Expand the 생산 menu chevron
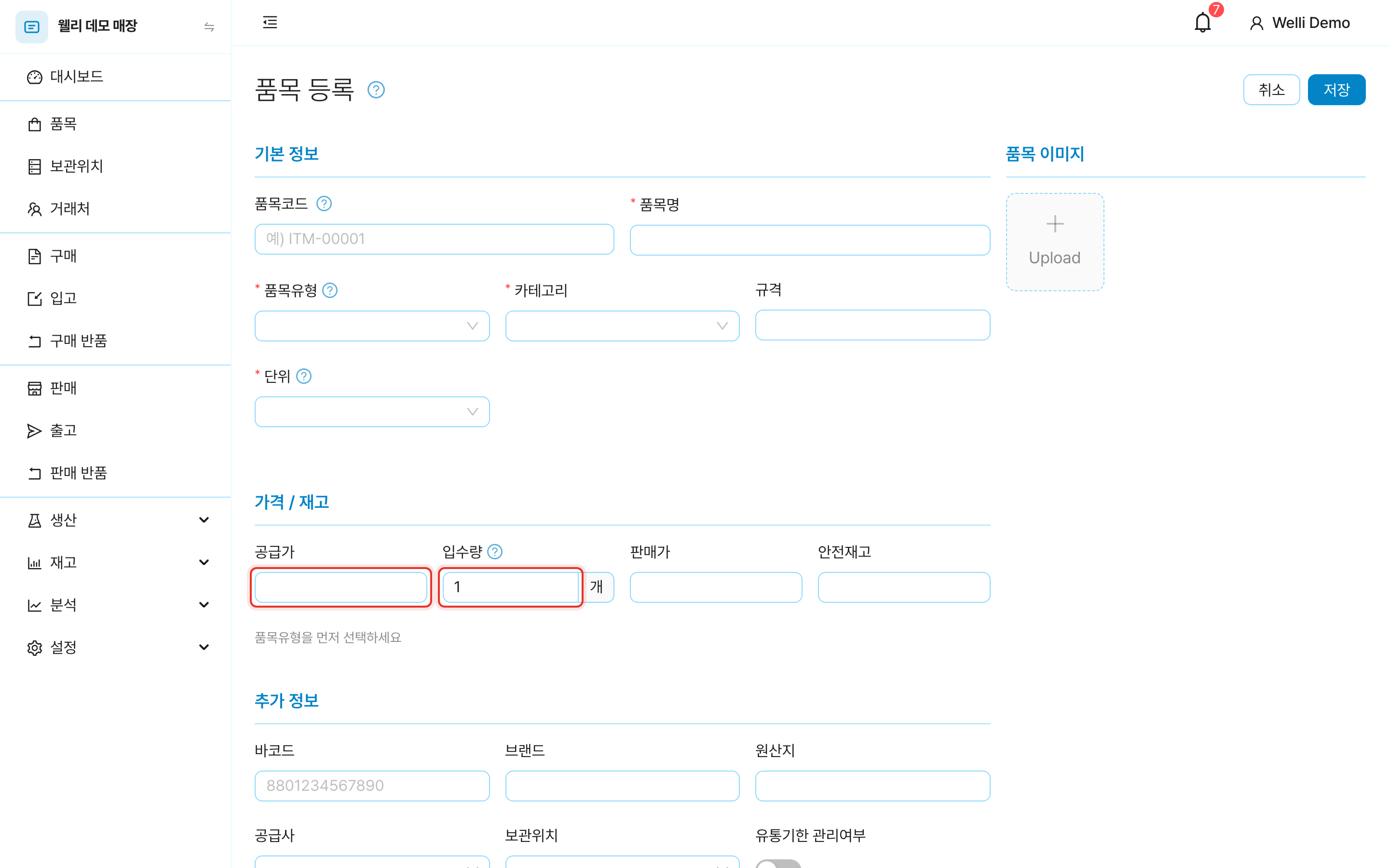The image size is (1389, 868). coord(204,520)
